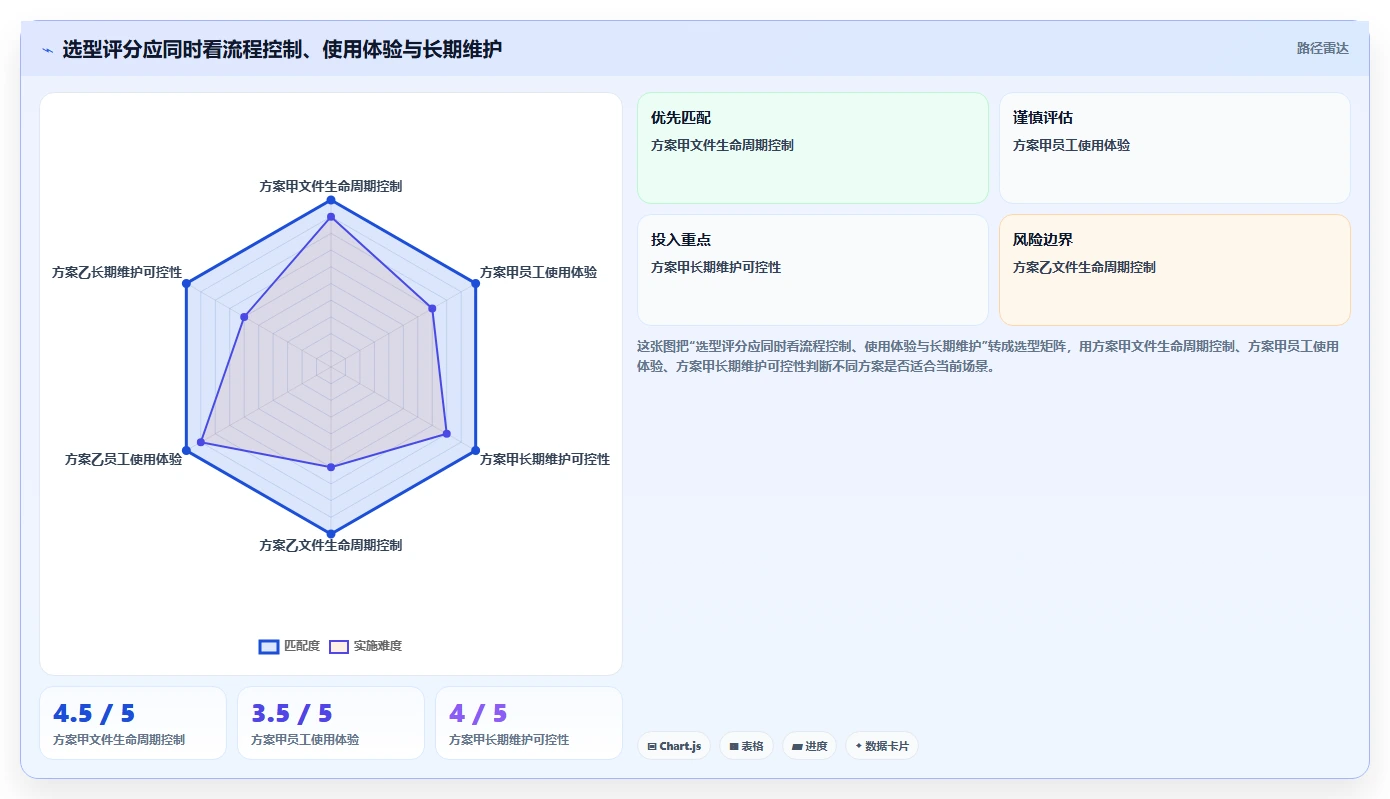1390x799 pixels.
Task: Open the 优先匹配 card
Action: 813,148
